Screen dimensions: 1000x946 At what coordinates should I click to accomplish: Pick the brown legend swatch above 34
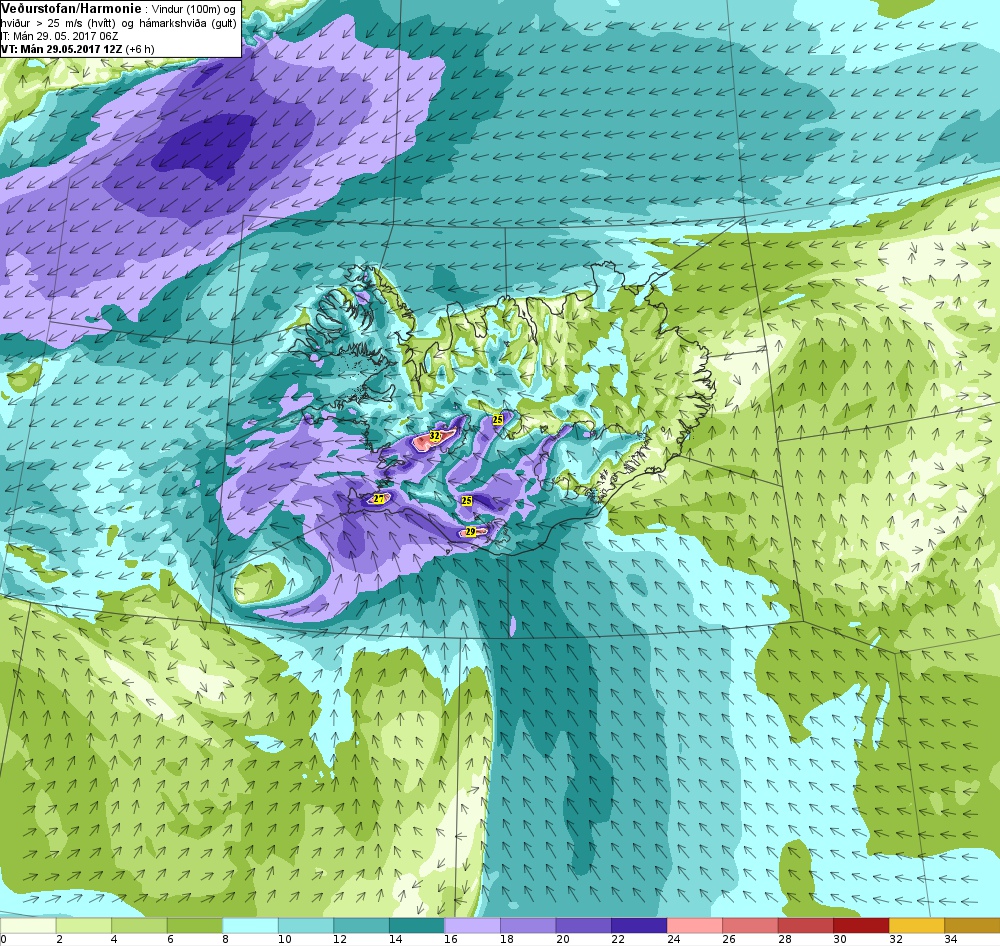pyautogui.click(x=972, y=926)
